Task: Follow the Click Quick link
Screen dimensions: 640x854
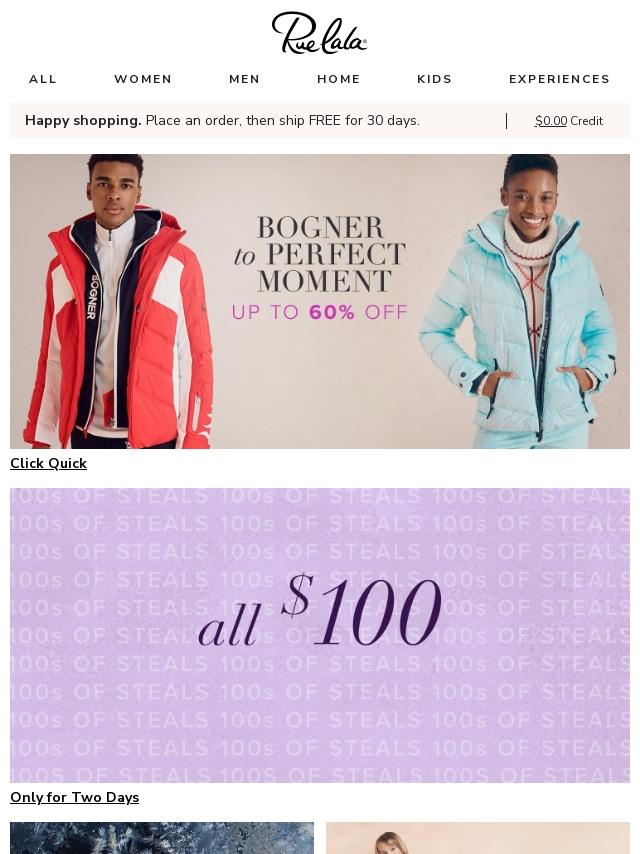Action: [x=48, y=463]
